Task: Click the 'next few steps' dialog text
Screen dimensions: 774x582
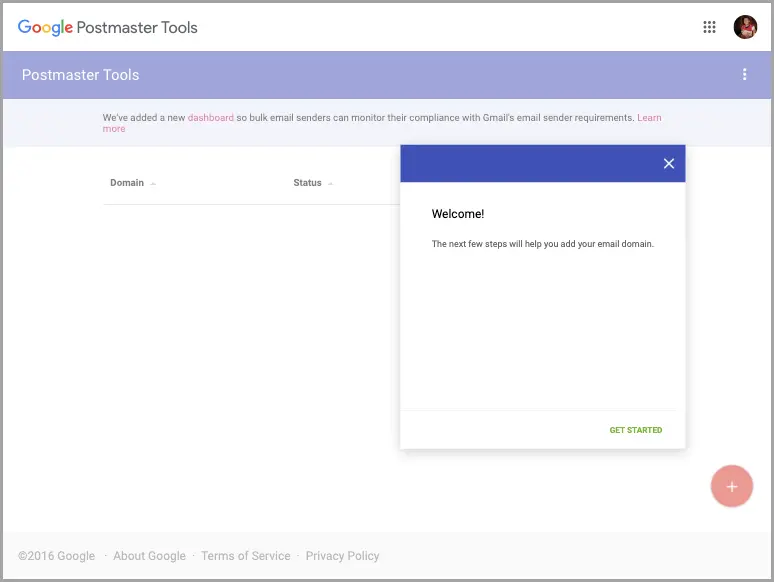Action: tap(542, 244)
